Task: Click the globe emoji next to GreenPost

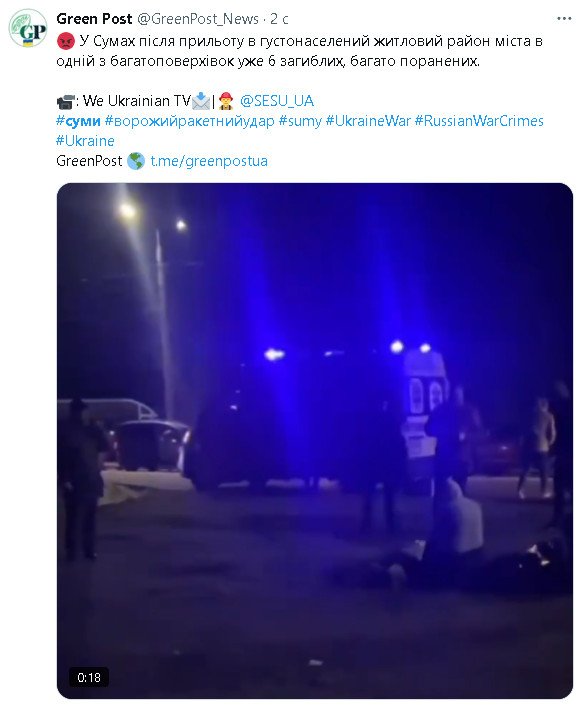Action: pos(136,161)
